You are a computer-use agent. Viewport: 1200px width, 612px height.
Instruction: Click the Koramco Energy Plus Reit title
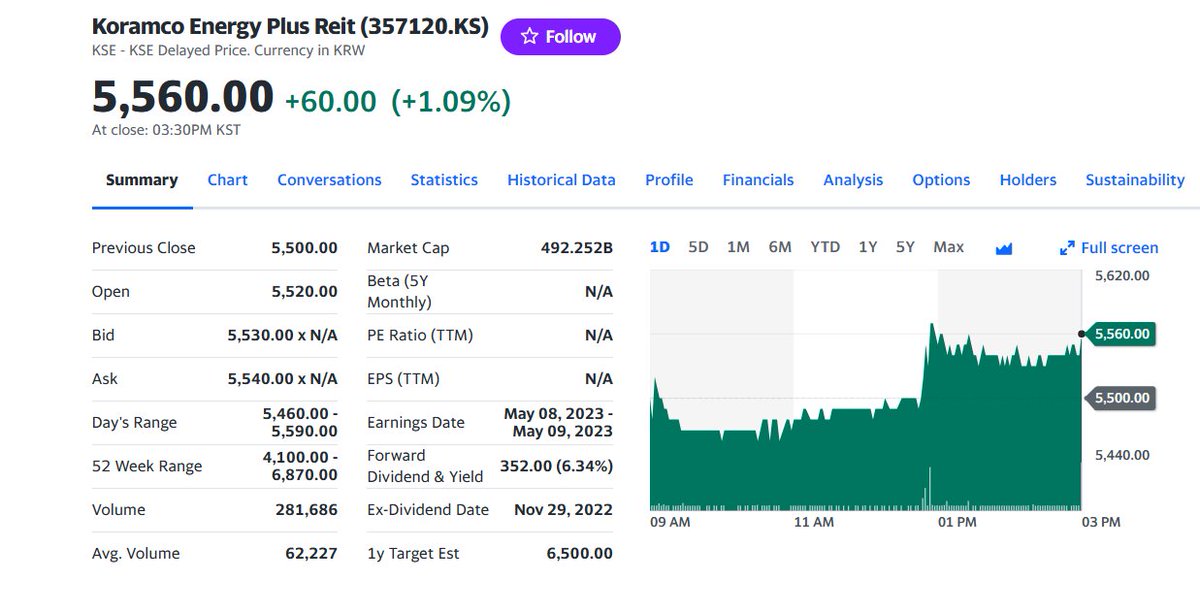[290, 27]
